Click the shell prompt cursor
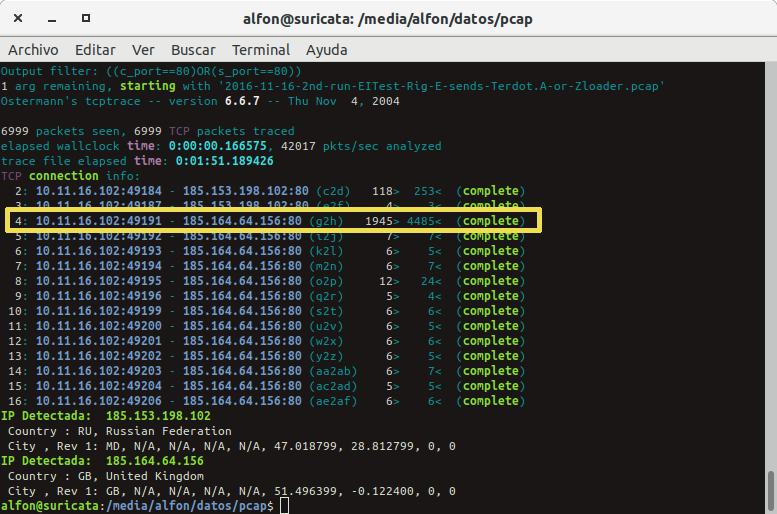 coord(284,506)
